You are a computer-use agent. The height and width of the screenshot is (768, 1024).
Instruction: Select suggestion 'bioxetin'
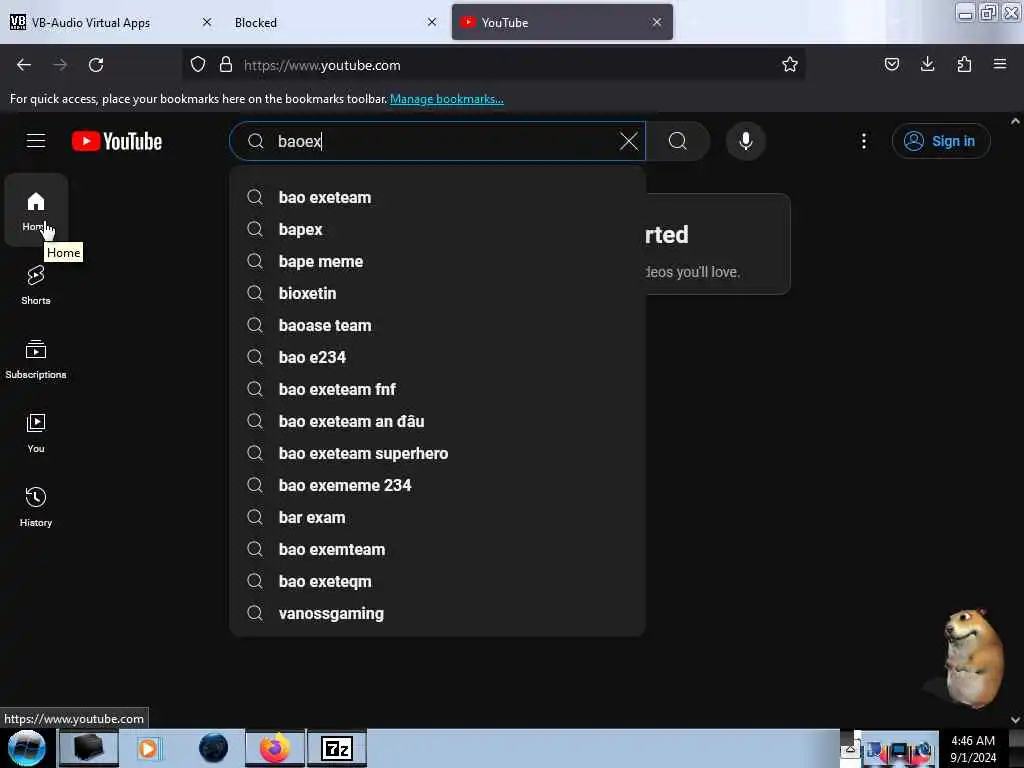pyautogui.click(x=437, y=293)
